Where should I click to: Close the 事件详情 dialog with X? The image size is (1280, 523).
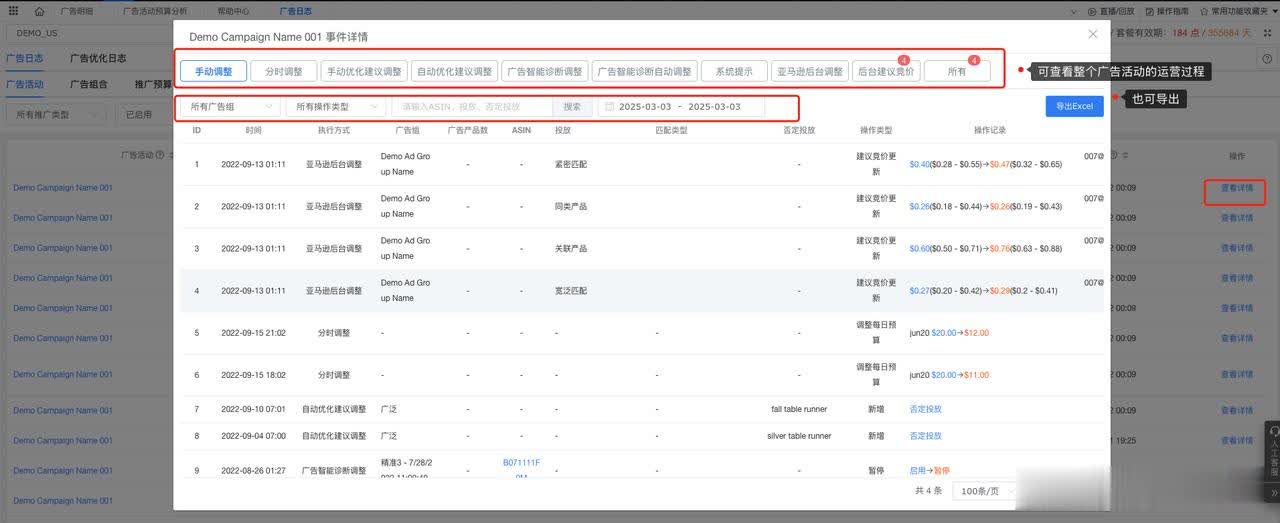coord(1092,34)
